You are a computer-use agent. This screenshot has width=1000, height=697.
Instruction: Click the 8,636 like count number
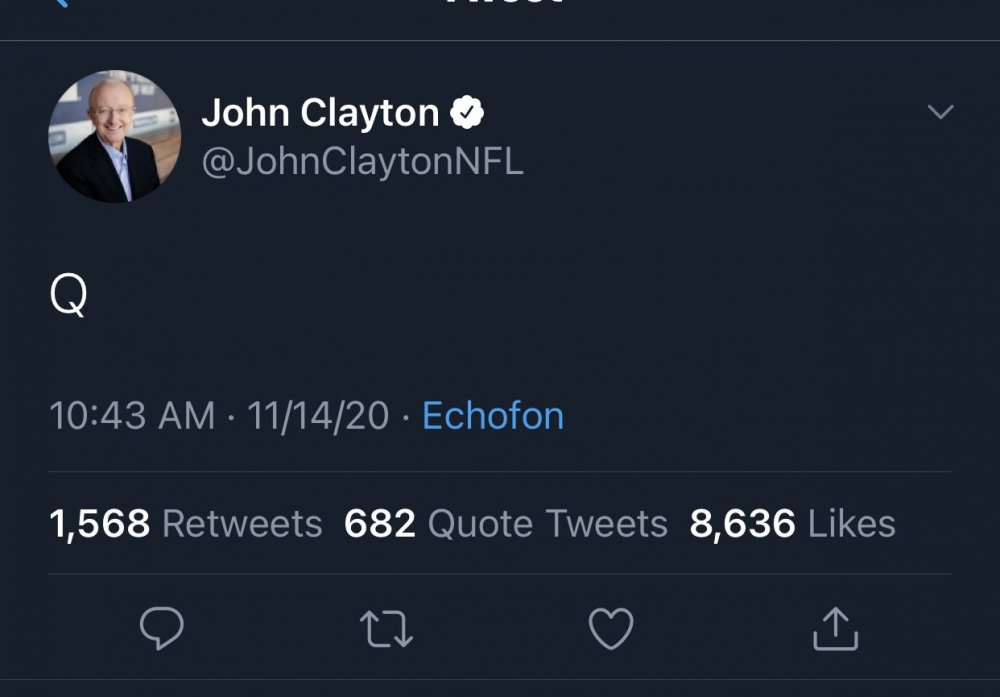(x=742, y=524)
